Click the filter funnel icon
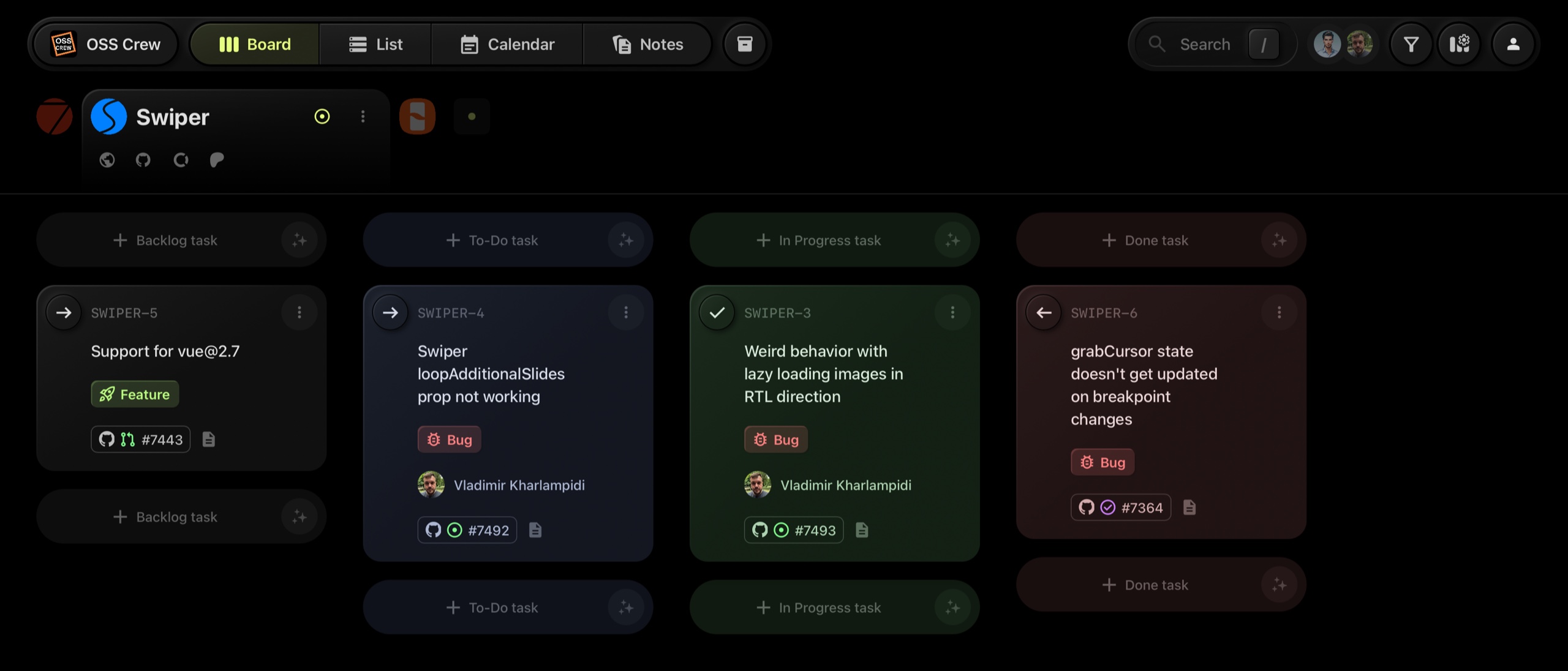This screenshot has width=1568, height=671. (1411, 44)
